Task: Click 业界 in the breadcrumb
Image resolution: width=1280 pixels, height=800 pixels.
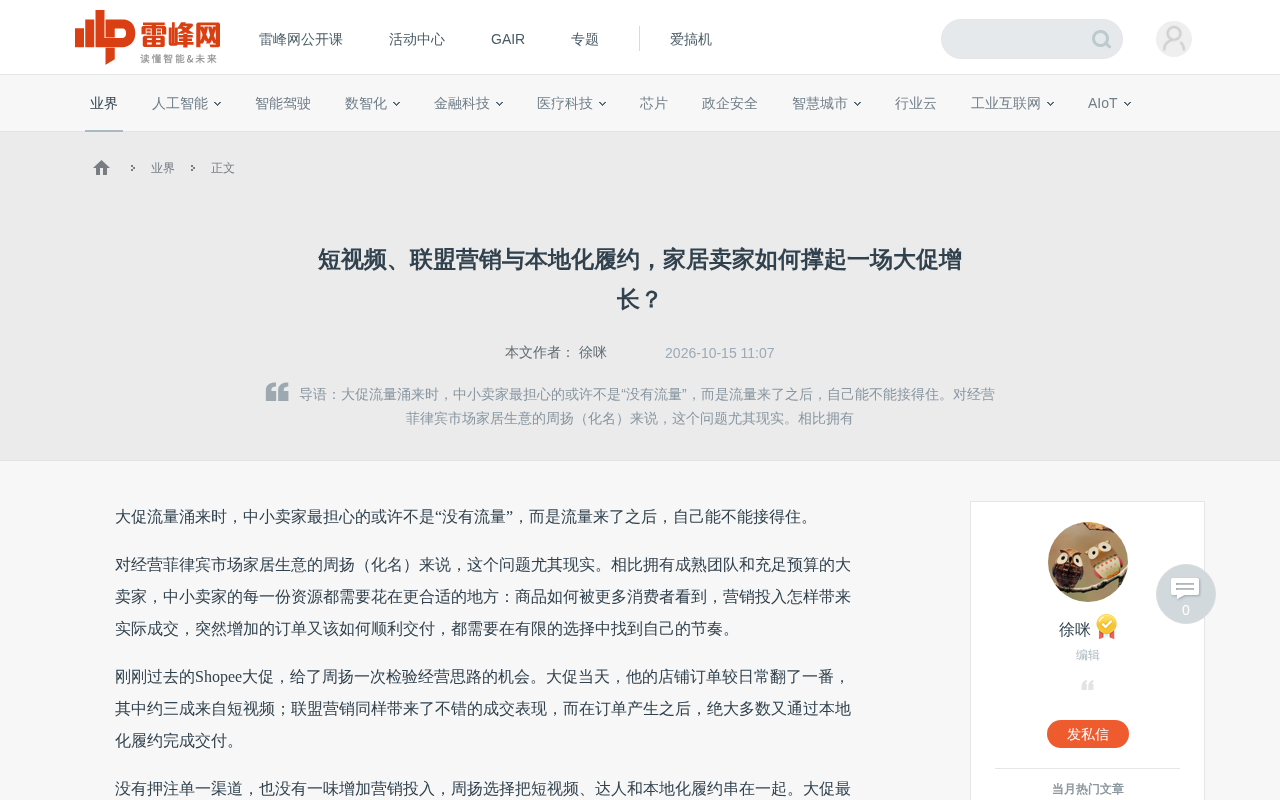Action: click(x=163, y=168)
